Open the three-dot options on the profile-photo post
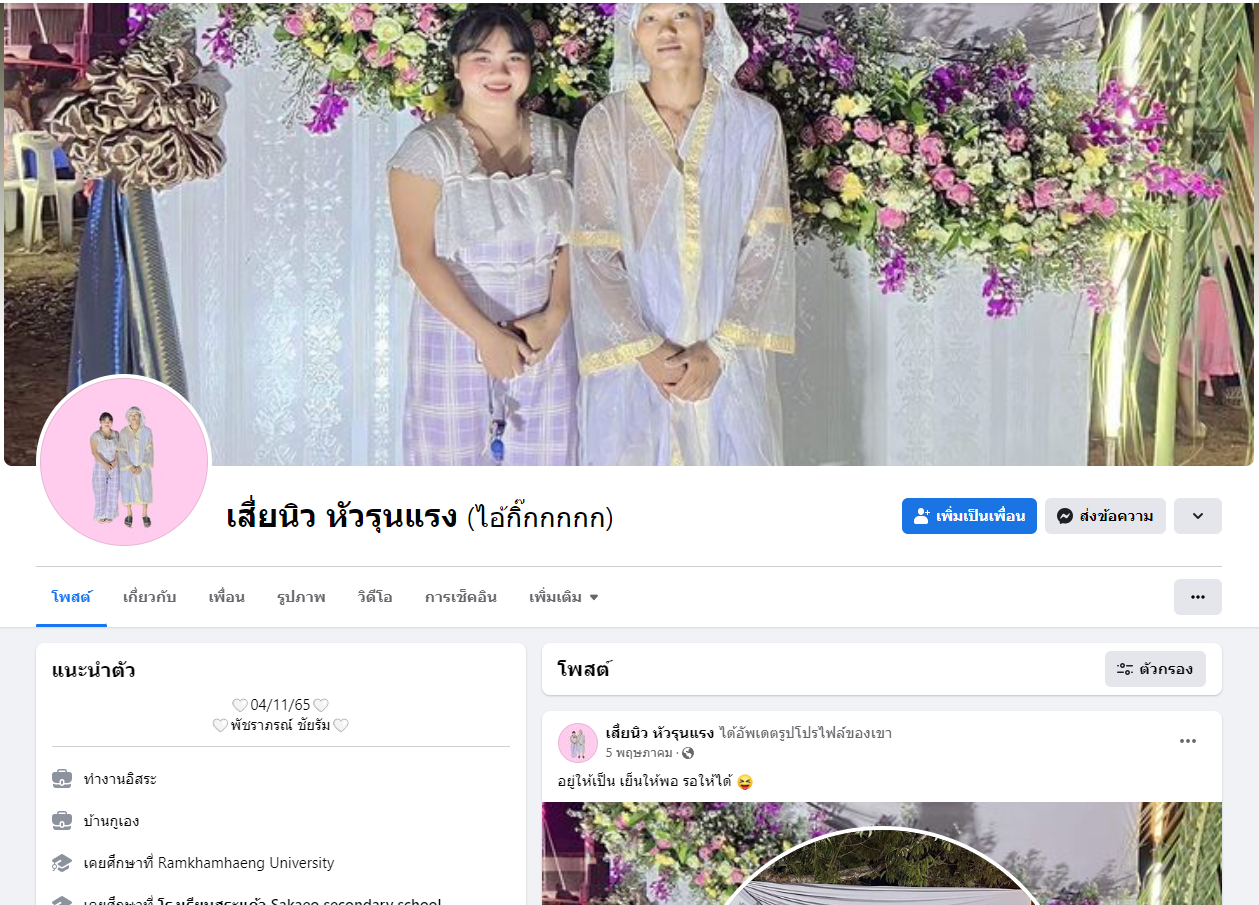The height and width of the screenshot is (905, 1259). click(x=1188, y=741)
